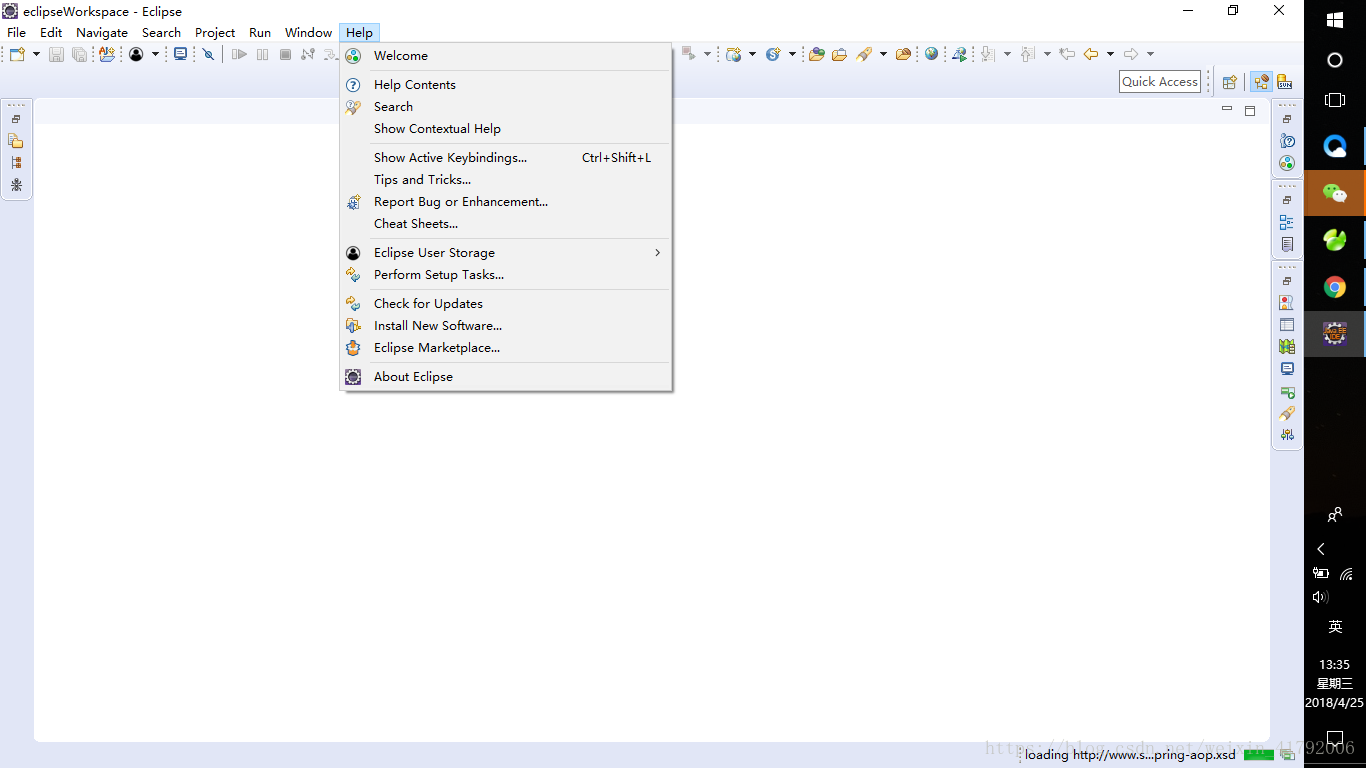Screen dimensions: 1366x768
Task: Open a console via blue monitor icon
Action: coord(180,54)
